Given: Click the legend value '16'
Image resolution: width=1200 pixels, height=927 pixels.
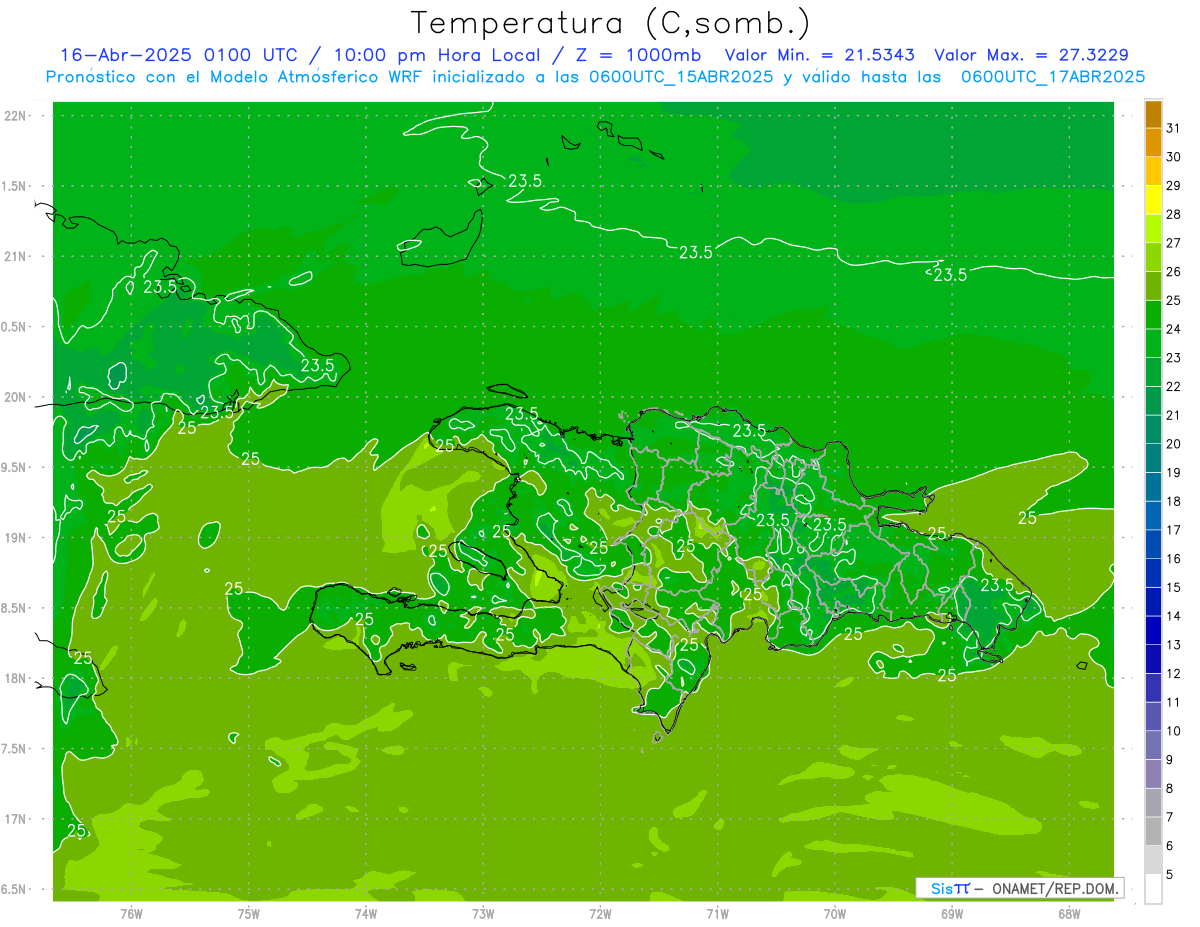Looking at the screenshot, I should coord(1174,559).
